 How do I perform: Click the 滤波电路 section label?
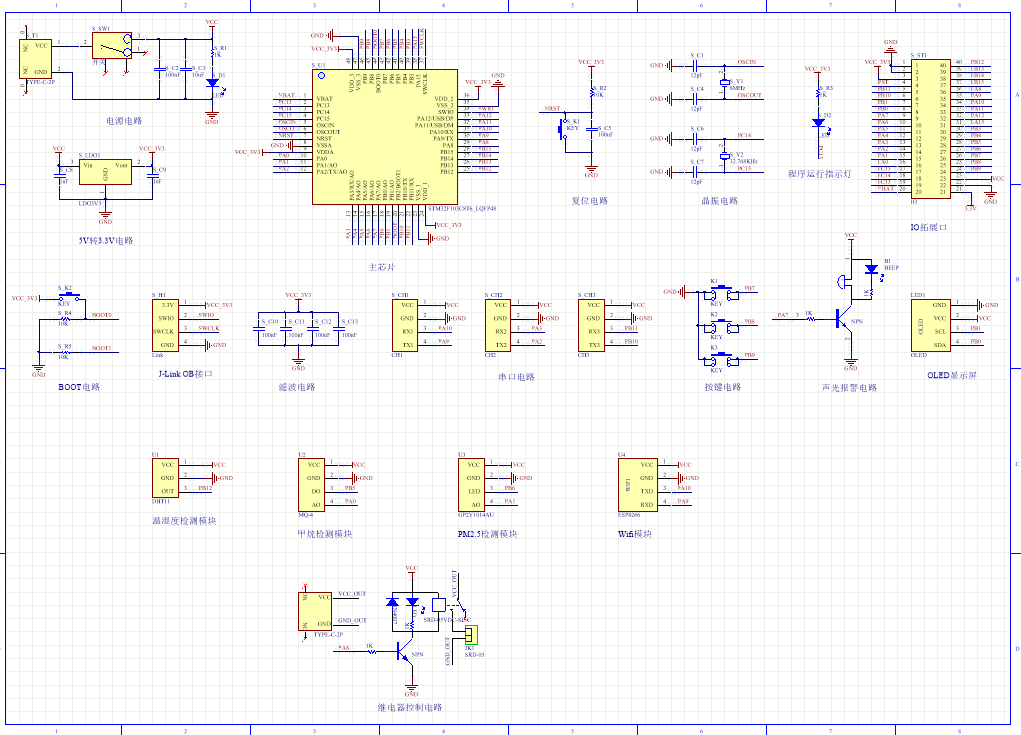coord(297,387)
